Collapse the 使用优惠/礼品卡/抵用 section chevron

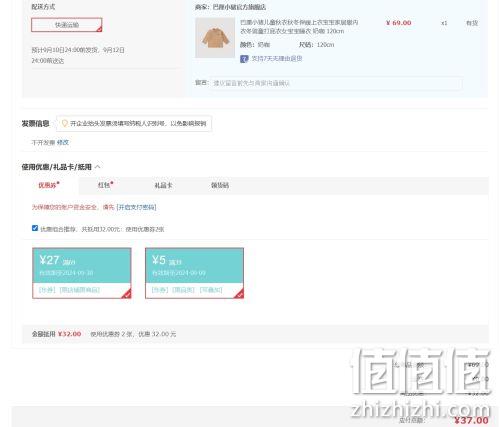[x=98, y=167]
